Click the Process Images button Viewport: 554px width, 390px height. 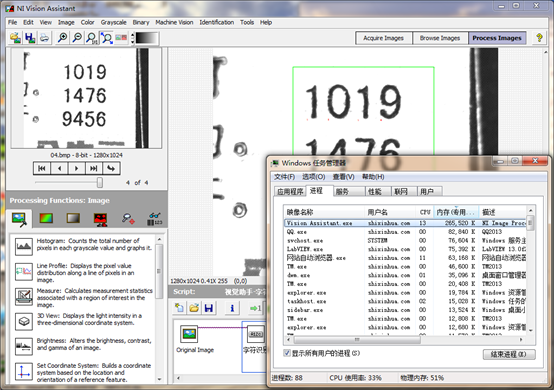[497, 38]
